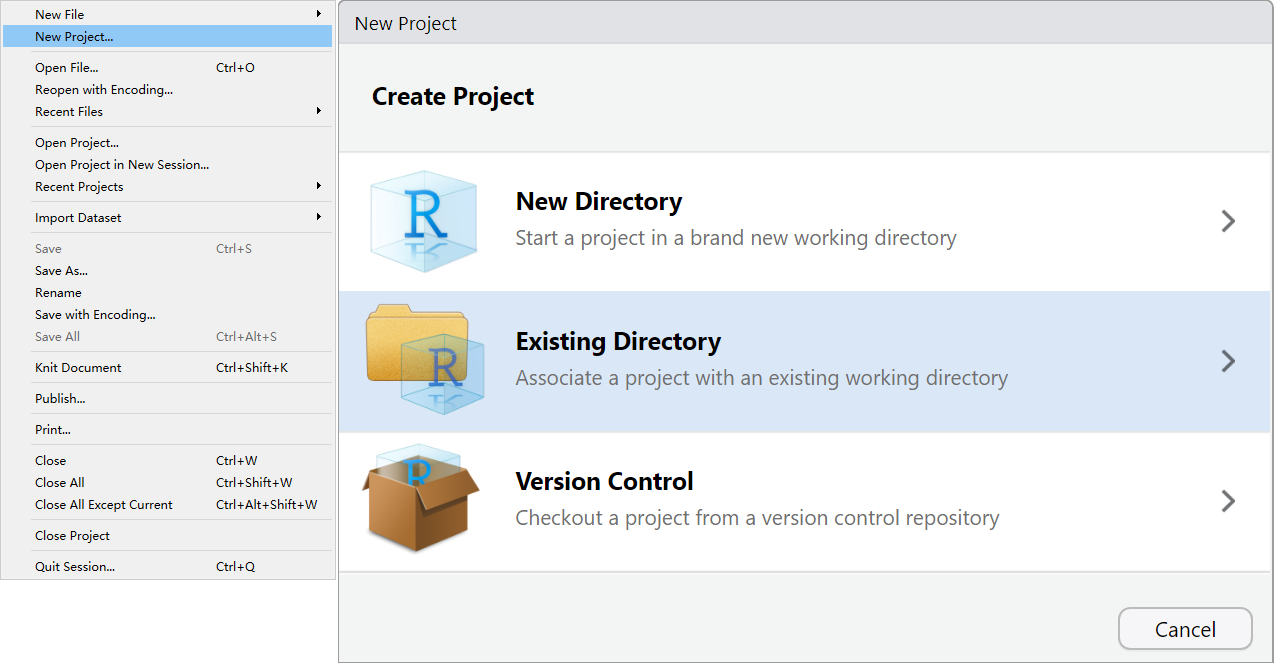Open the New File submenu
This screenshot has width=1274, height=663.
click(60, 14)
